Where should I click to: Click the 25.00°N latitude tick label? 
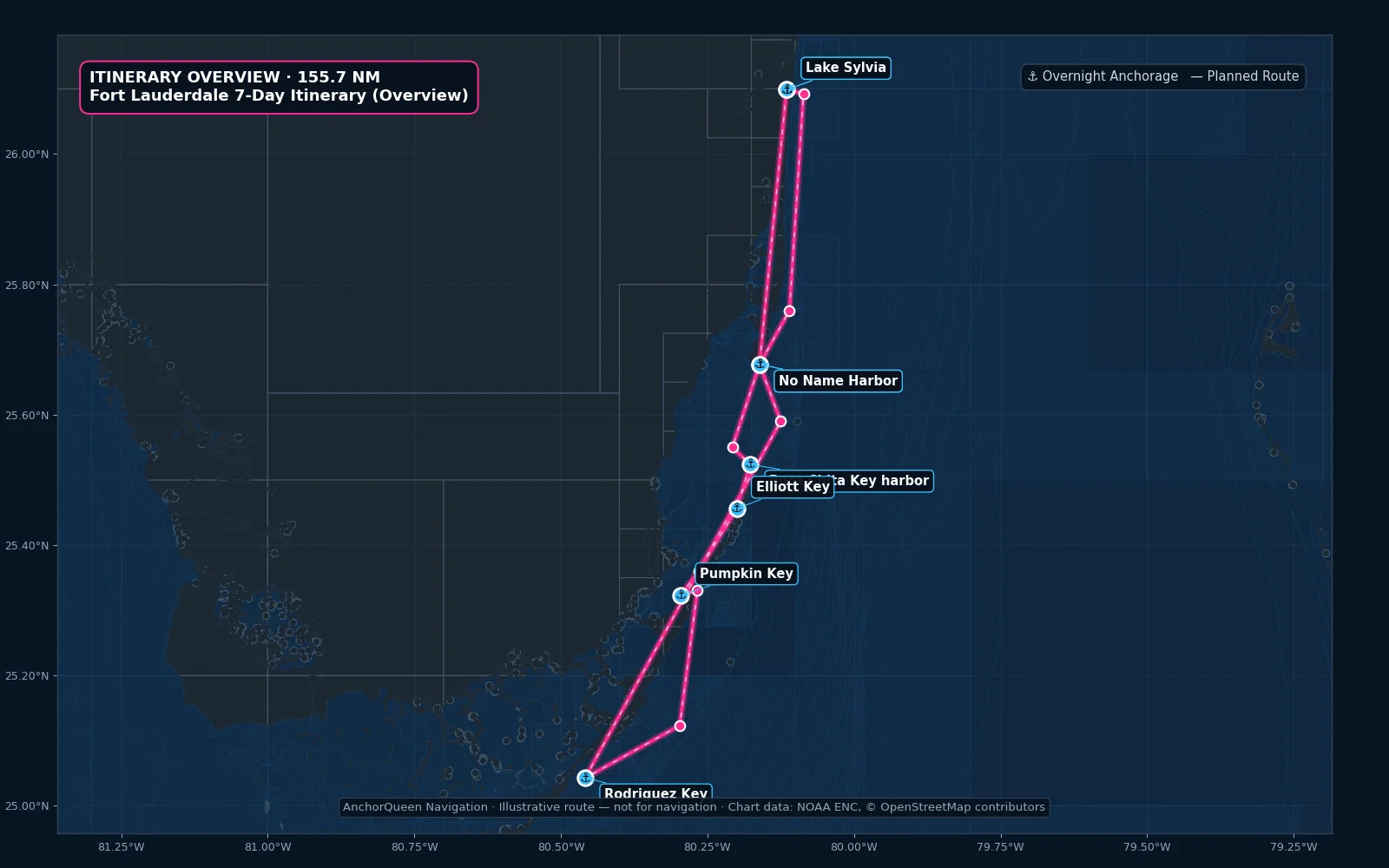pyautogui.click(x=27, y=806)
